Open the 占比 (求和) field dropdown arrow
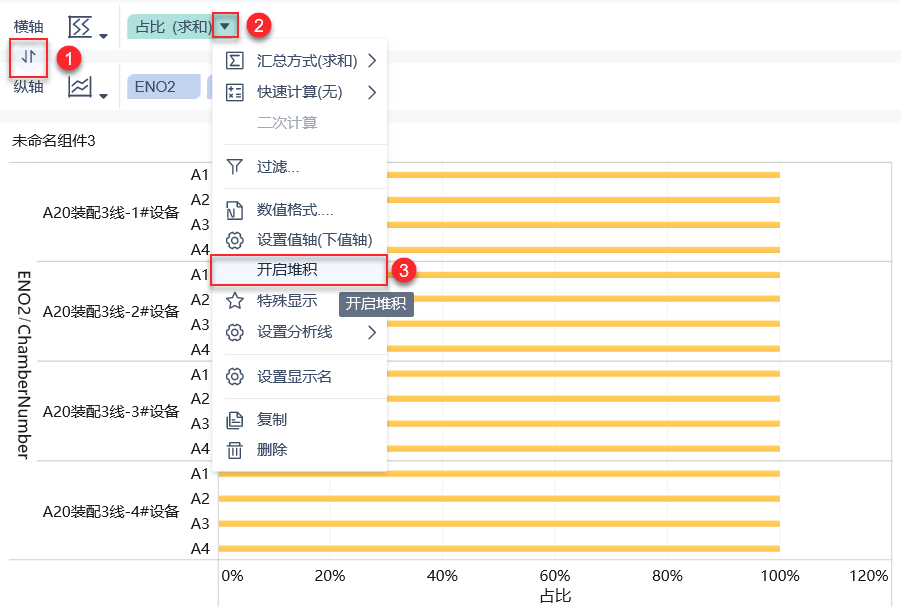Image resolution: width=901 pixels, height=614 pixels. (225, 26)
